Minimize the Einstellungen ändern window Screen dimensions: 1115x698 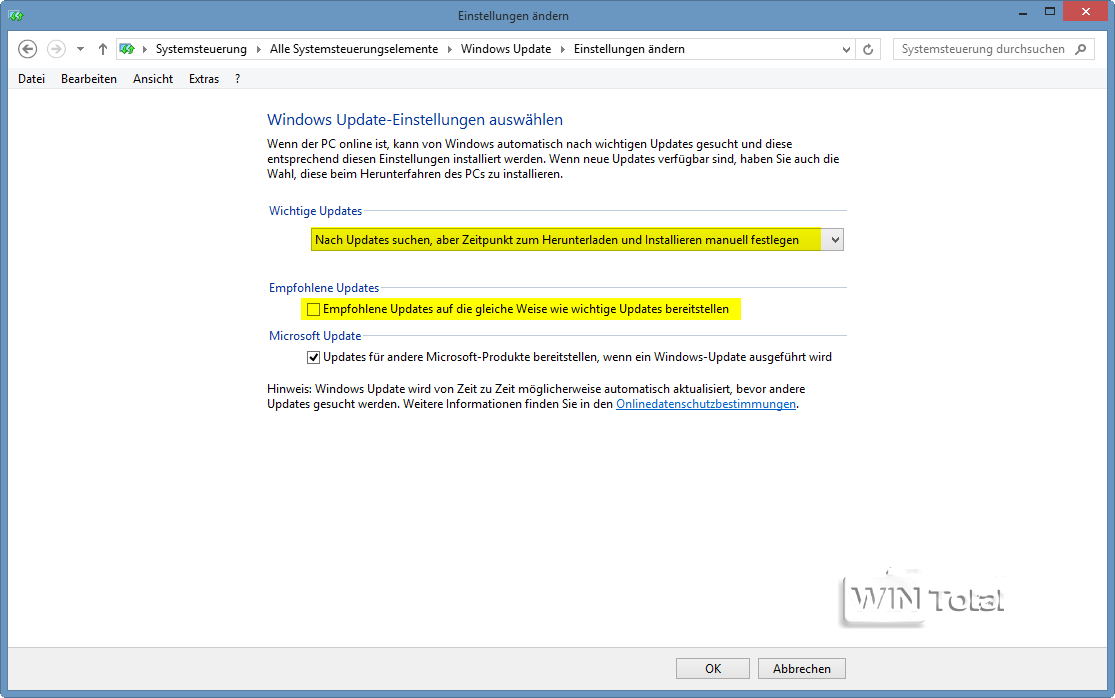1023,13
